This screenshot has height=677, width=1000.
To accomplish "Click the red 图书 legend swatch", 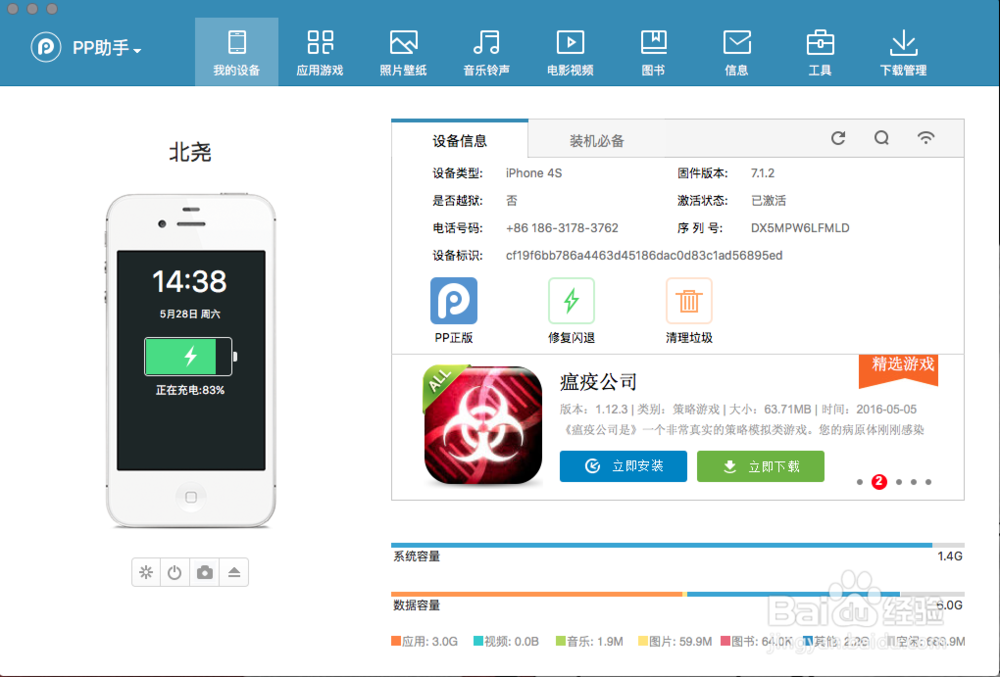I will coord(725,641).
